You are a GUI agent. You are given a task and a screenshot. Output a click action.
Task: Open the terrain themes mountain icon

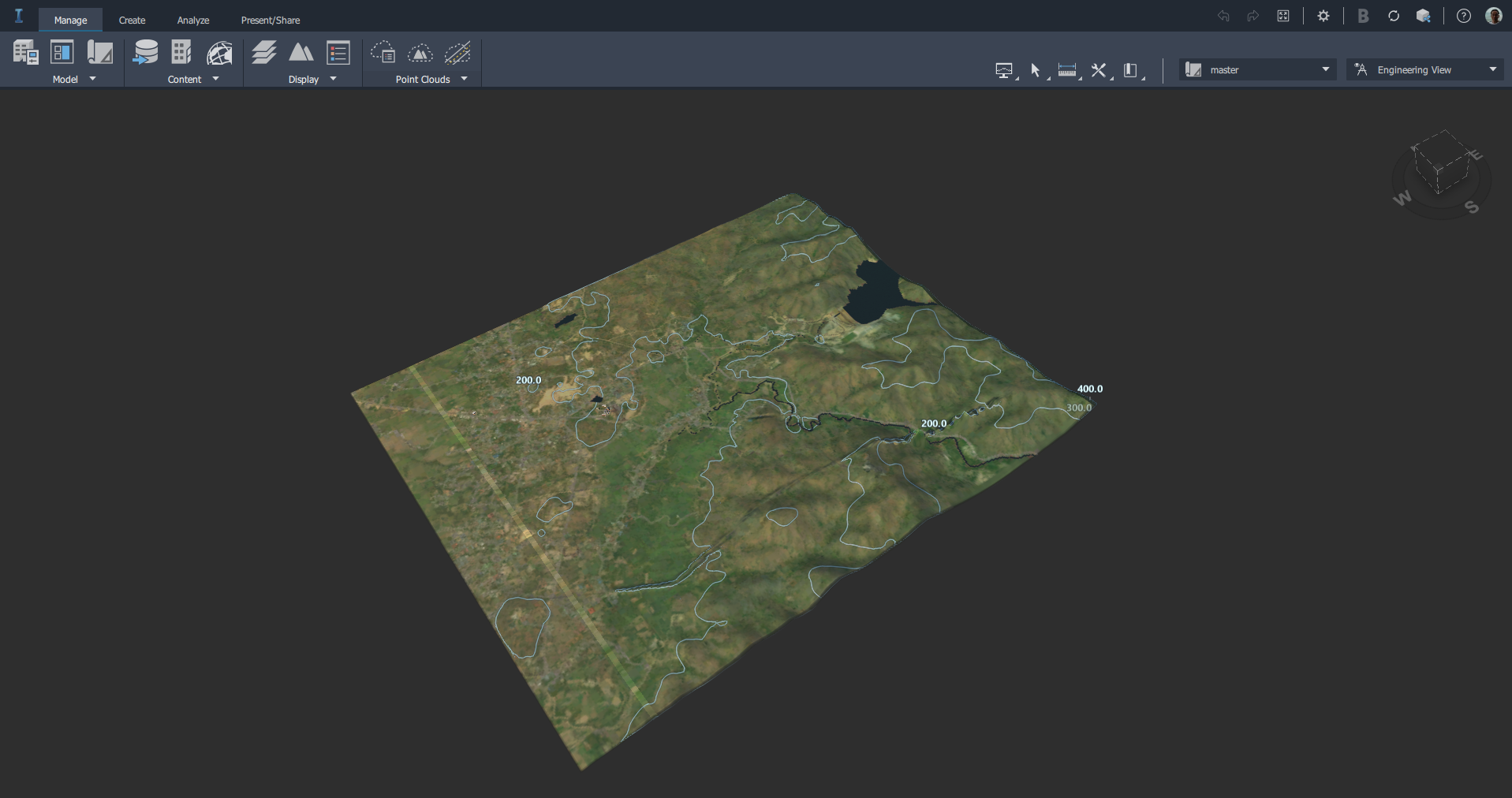click(x=301, y=52)
